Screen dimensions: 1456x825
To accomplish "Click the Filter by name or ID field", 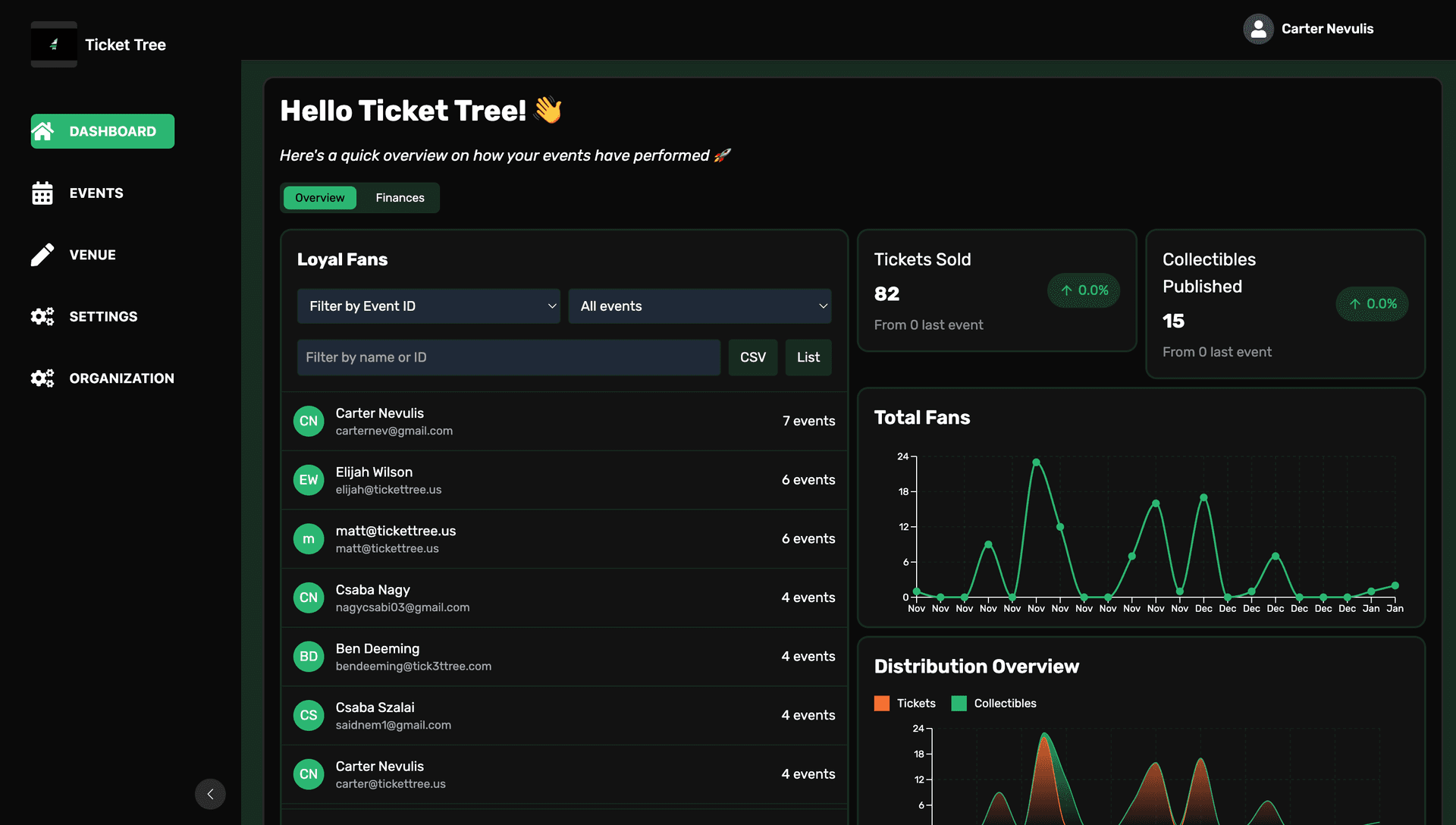I will coord(508,357).
